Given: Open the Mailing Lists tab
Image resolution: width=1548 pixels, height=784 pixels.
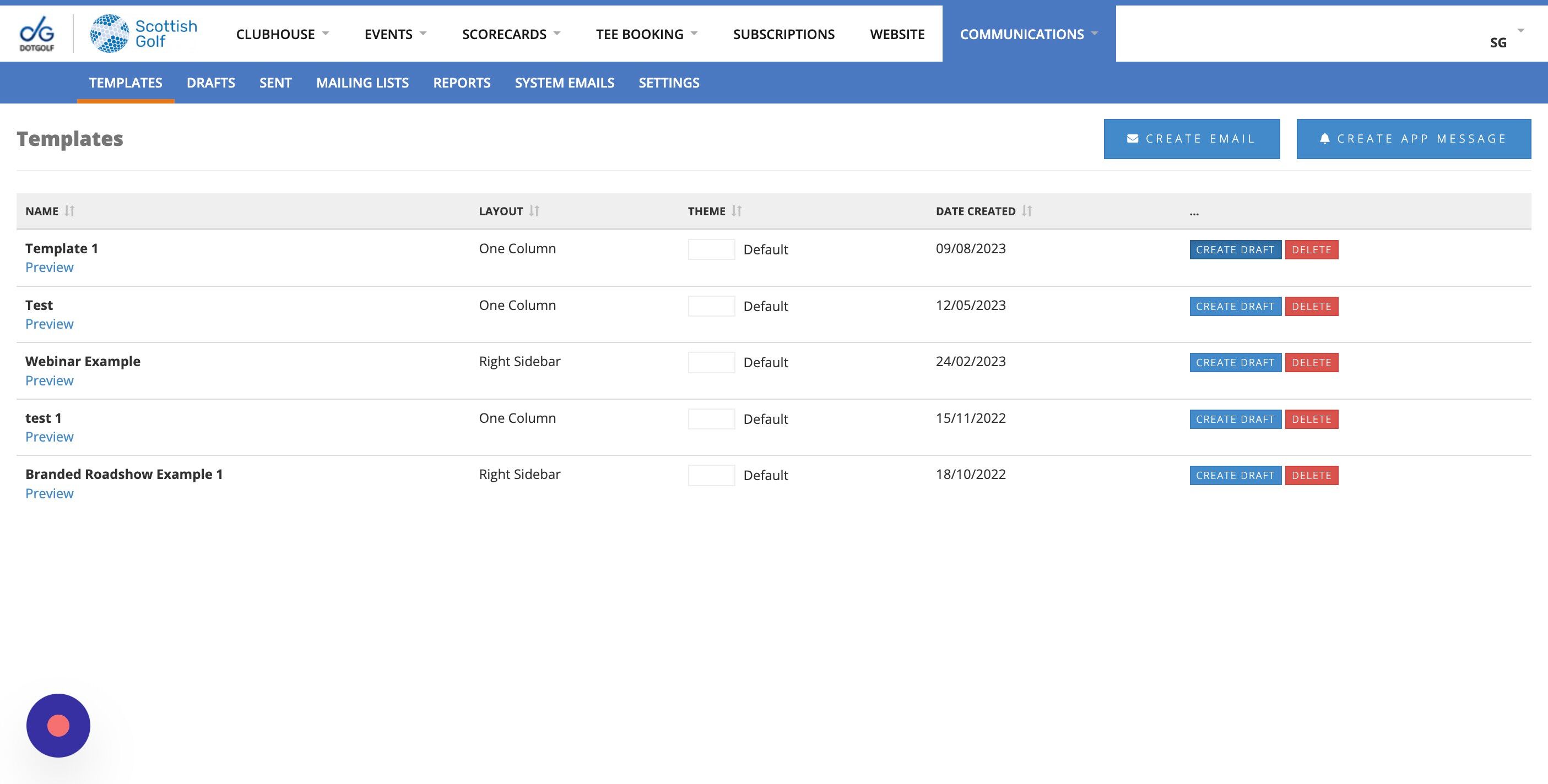Looking at the screenshot, I should coord(362,82).
